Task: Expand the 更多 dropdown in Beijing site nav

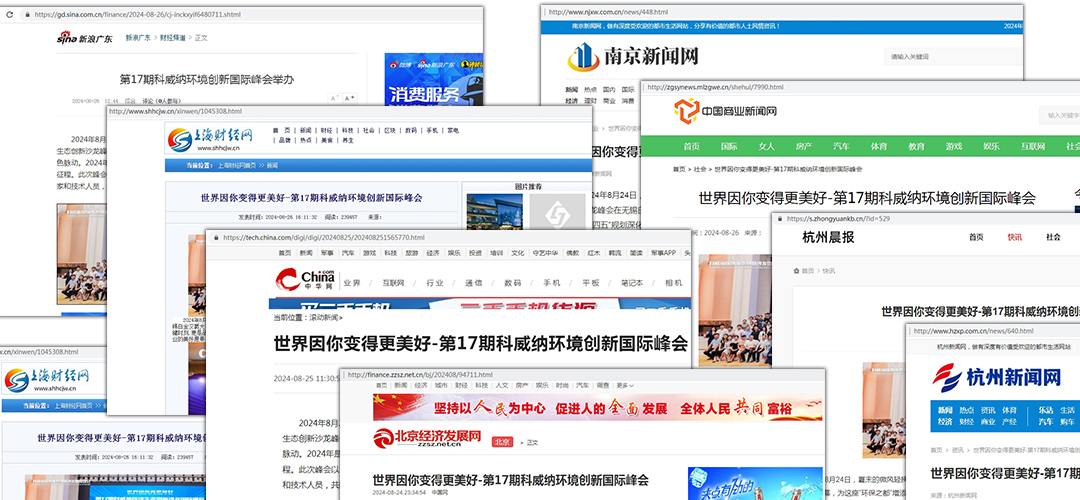Action: click(624, 385)
